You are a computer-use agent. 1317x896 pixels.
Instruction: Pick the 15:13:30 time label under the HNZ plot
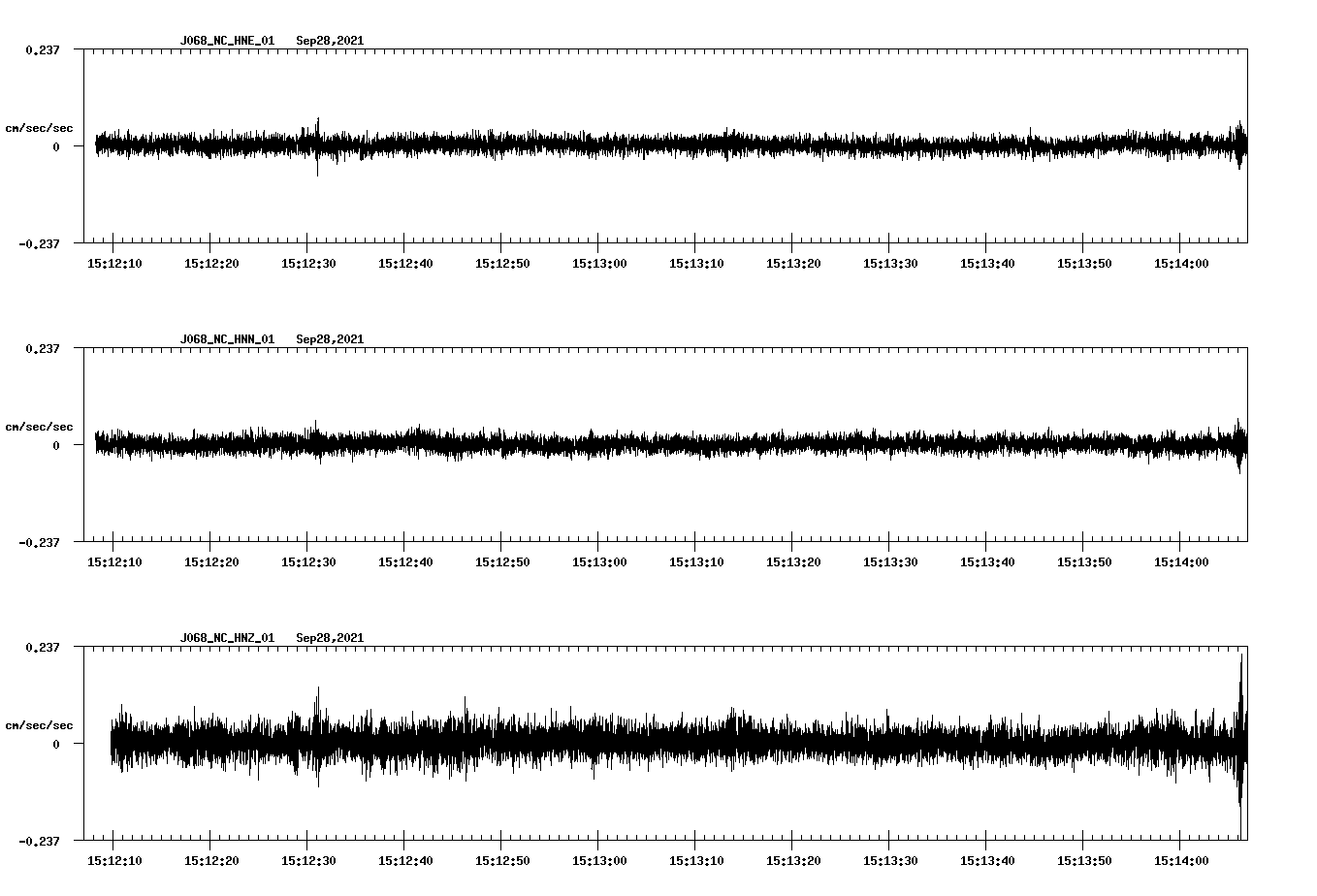pyautogui.click(x=890, y=860)
